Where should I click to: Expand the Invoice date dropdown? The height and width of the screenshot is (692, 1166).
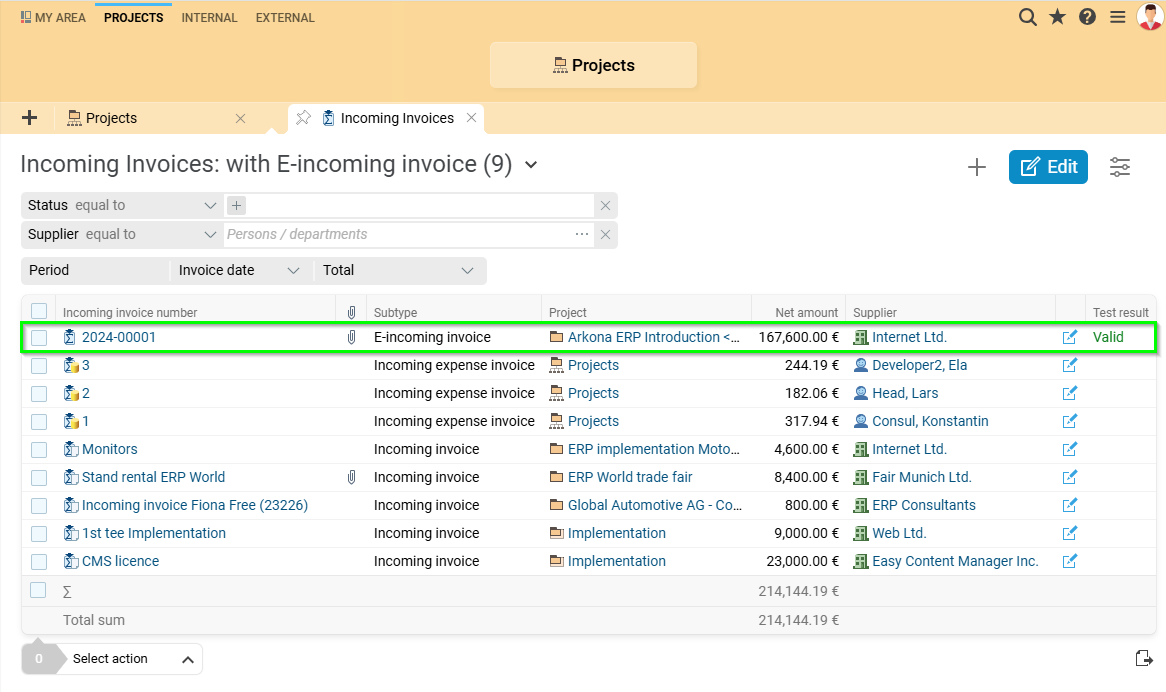240,270
